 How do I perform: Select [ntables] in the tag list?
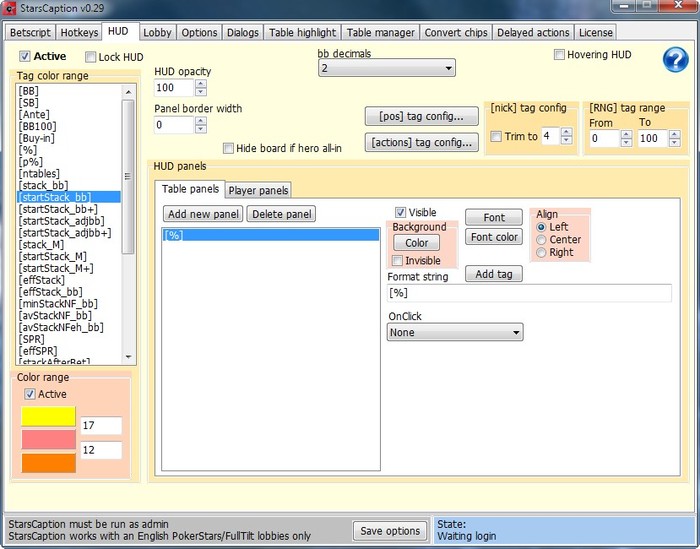click(x=39, y=174)
